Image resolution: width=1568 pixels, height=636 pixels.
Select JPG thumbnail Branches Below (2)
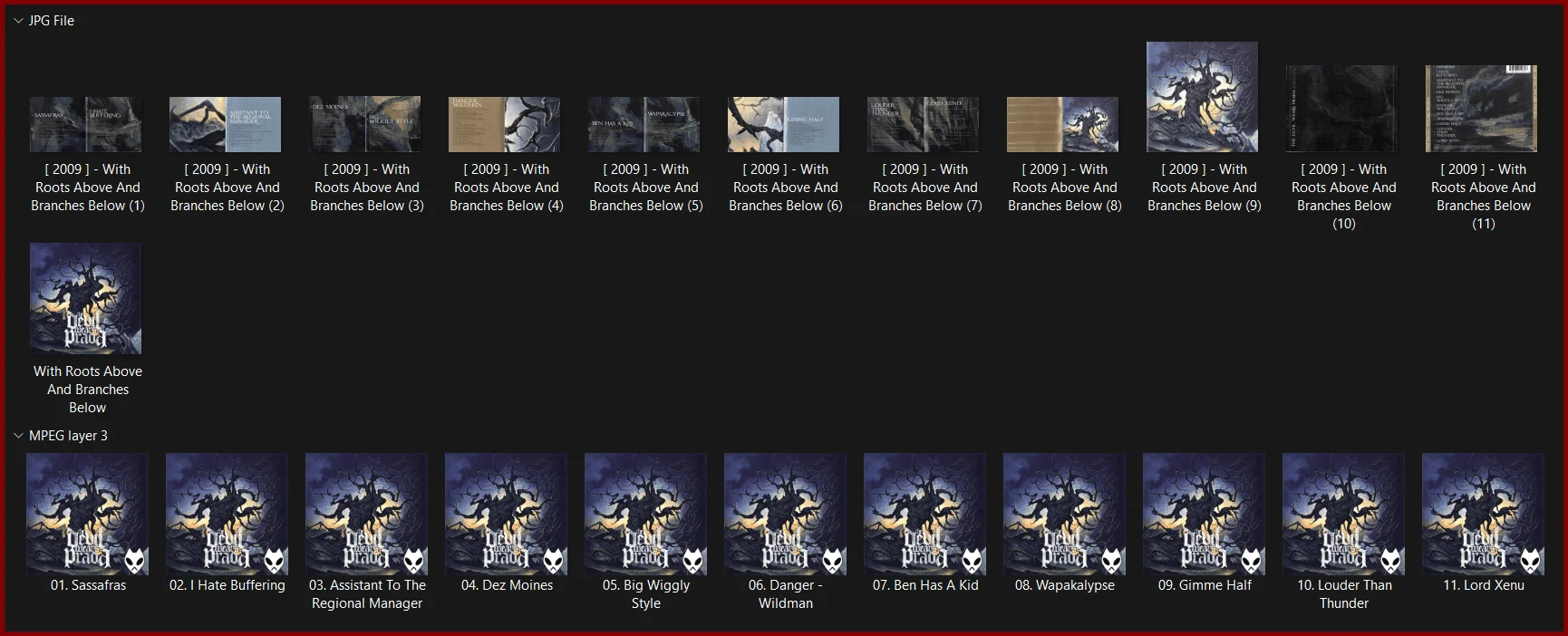point(226,124)
